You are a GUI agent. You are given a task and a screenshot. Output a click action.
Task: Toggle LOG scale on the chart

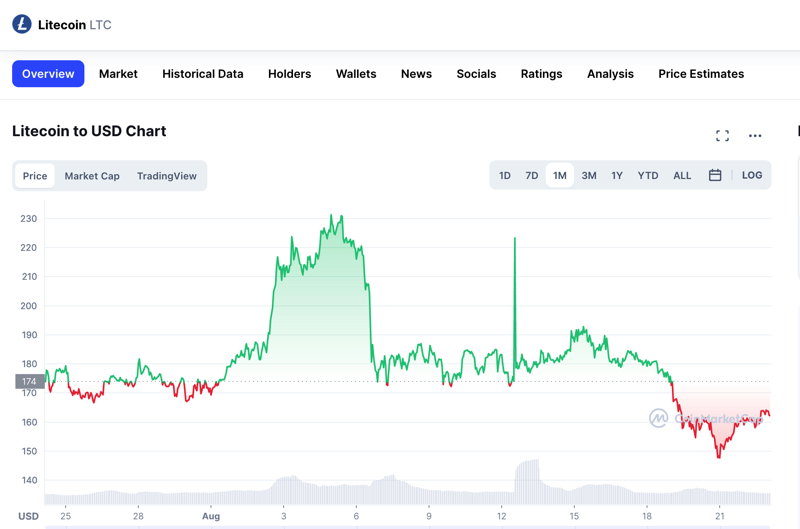[x=752, y=175]
